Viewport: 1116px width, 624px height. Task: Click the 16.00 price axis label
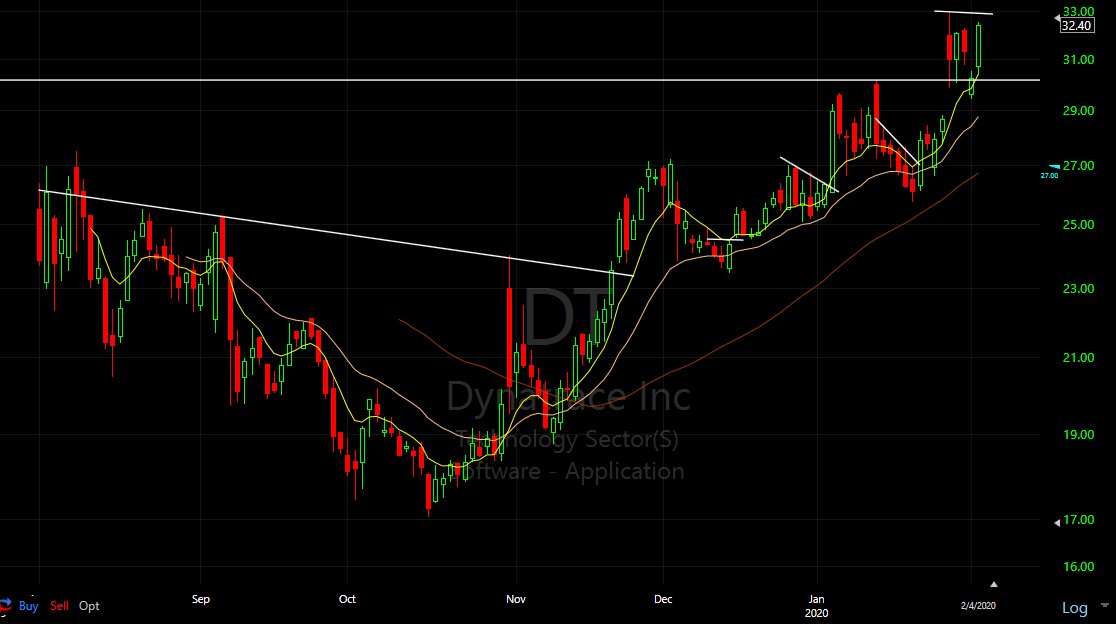pos(1078,567)
